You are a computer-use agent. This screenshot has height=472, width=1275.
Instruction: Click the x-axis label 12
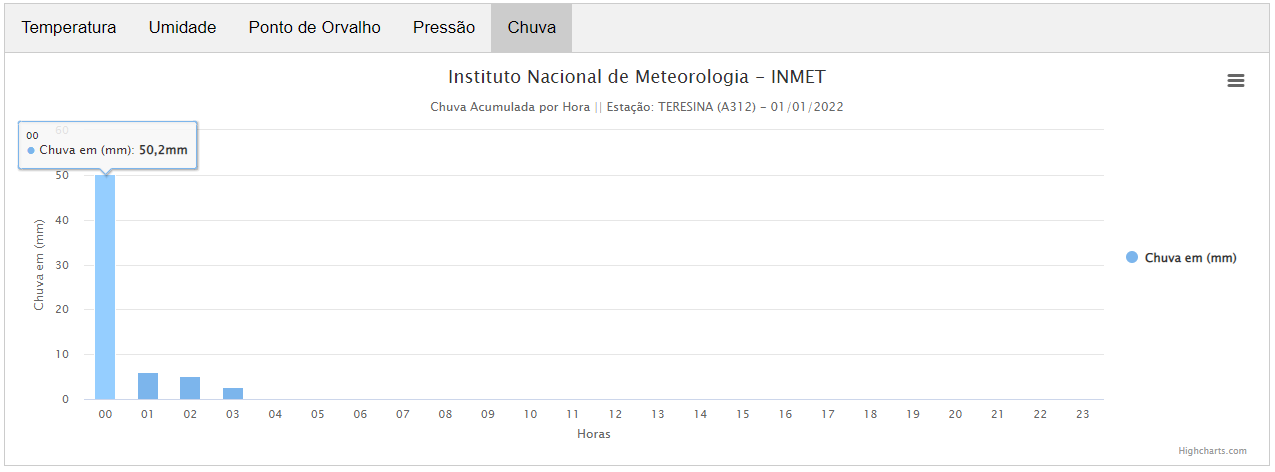point(615,414)
